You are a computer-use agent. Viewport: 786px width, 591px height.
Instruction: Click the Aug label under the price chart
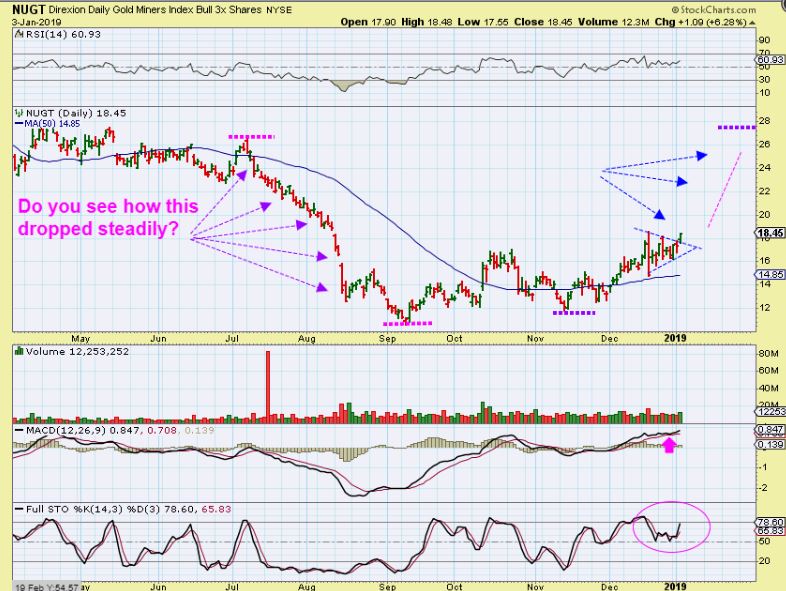point(306,338)
